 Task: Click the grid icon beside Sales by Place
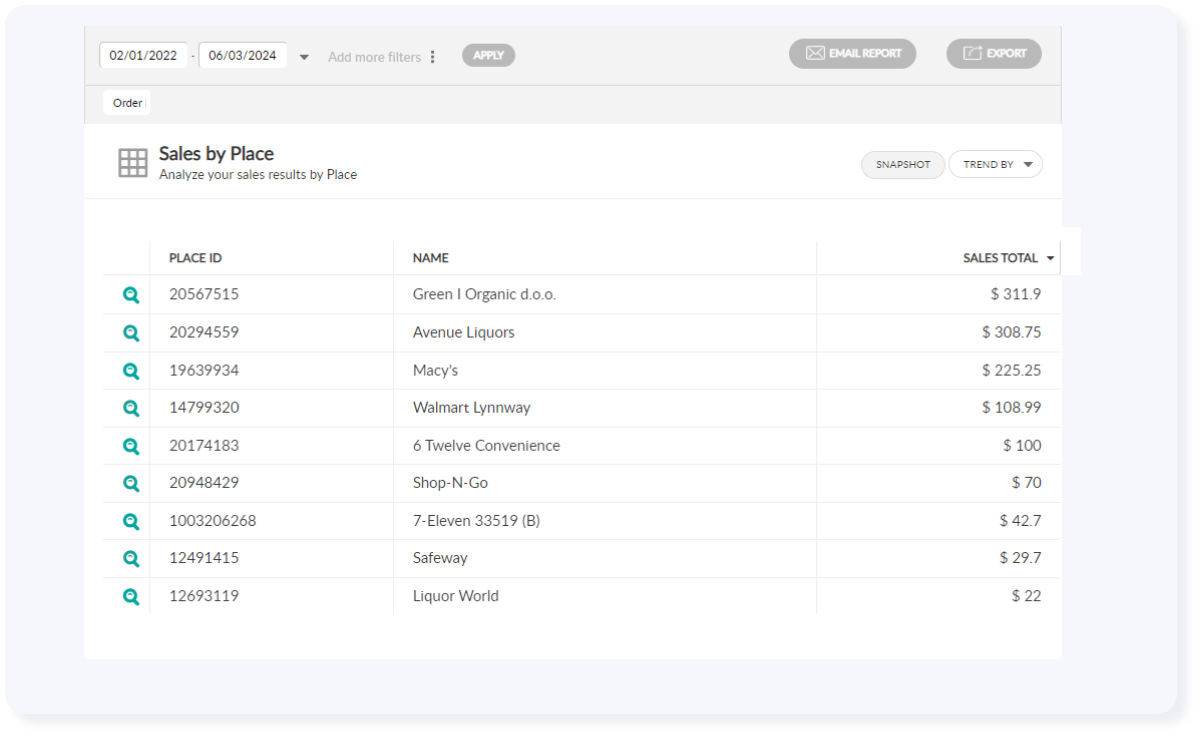131,161
